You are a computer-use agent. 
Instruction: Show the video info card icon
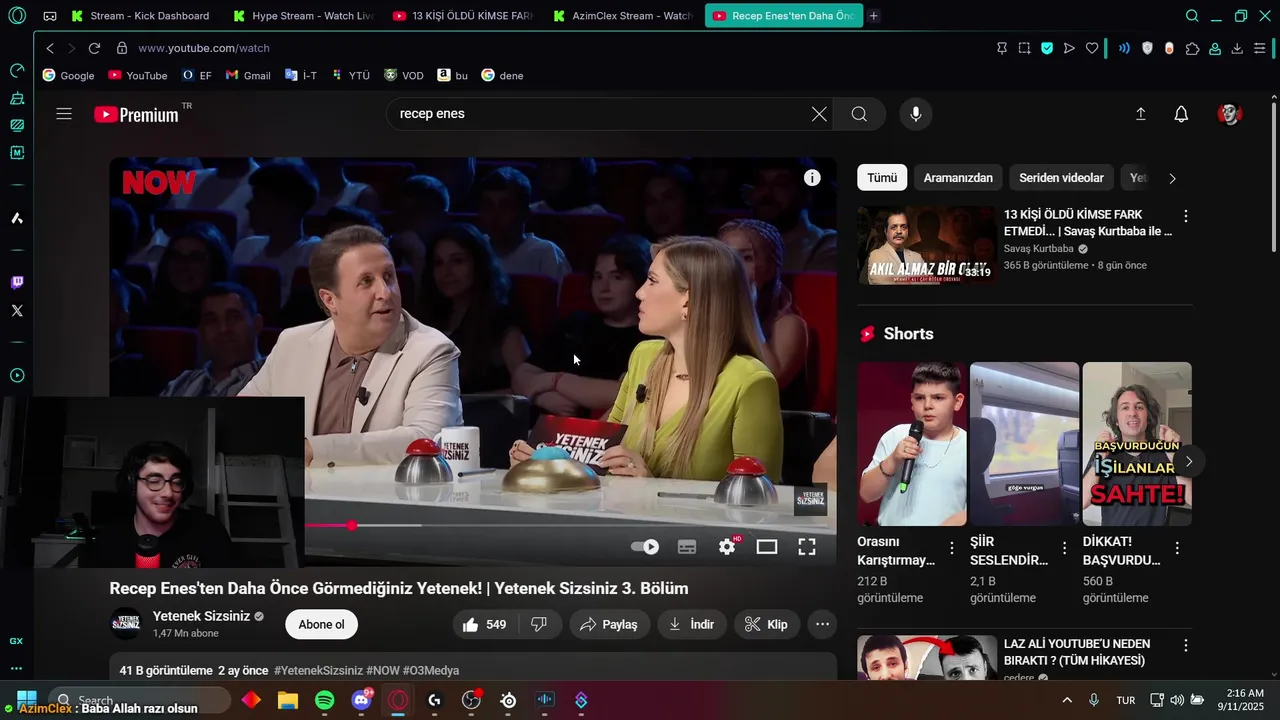pos(812,178)
